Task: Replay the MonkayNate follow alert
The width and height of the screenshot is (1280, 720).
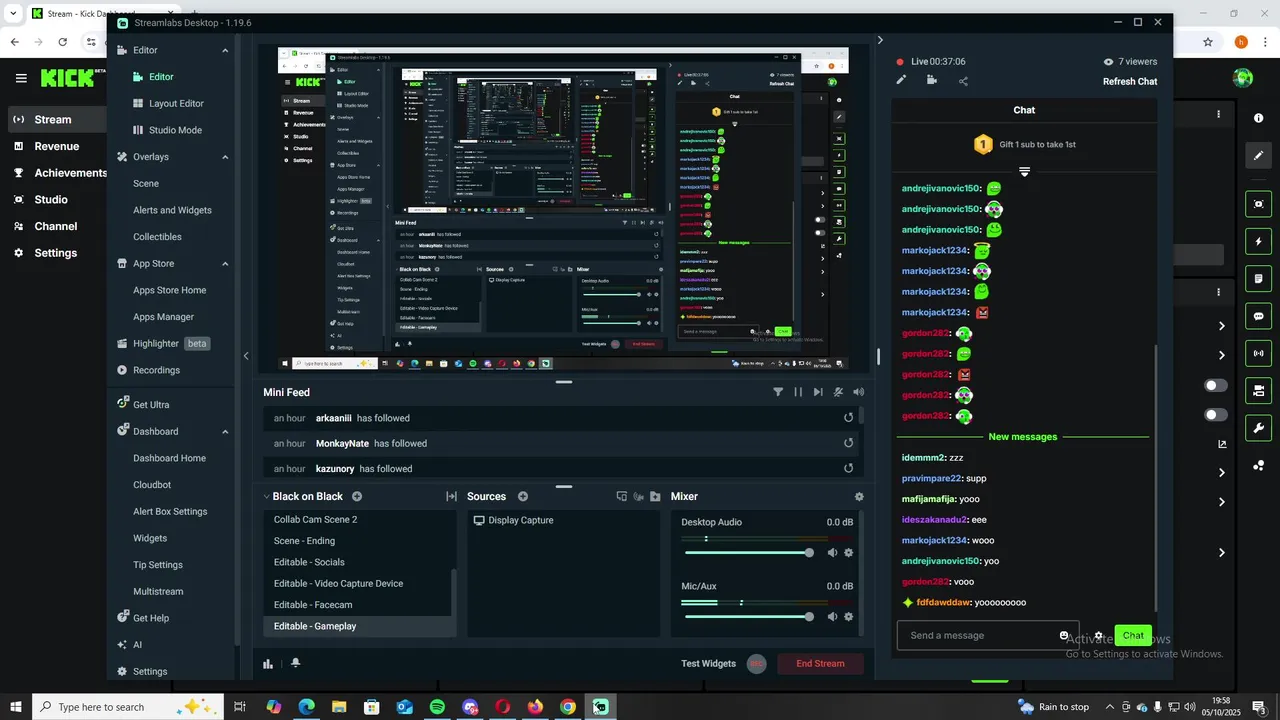Action: coord(848,443)
